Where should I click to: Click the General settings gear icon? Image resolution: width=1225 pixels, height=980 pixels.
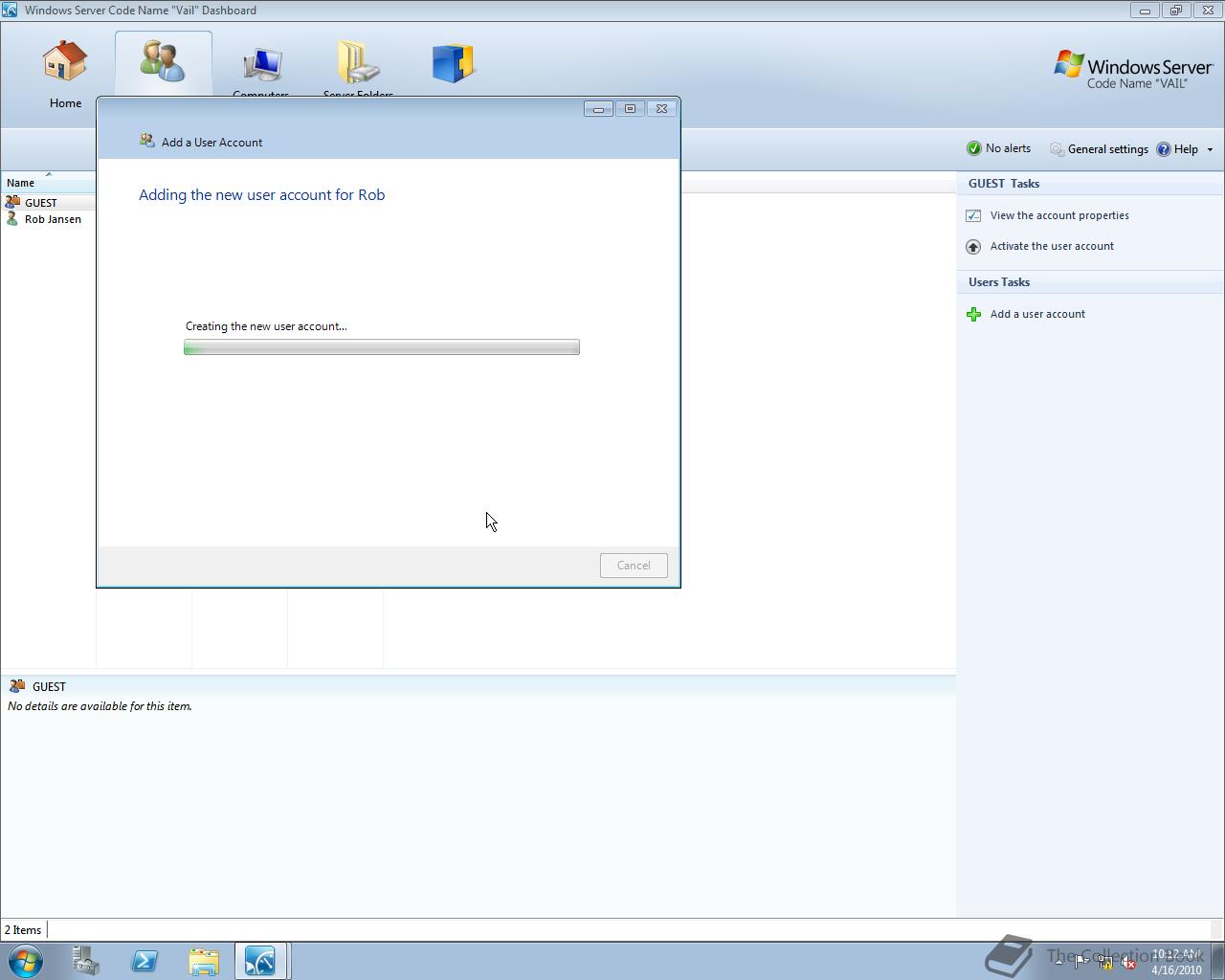(1057, 149)
